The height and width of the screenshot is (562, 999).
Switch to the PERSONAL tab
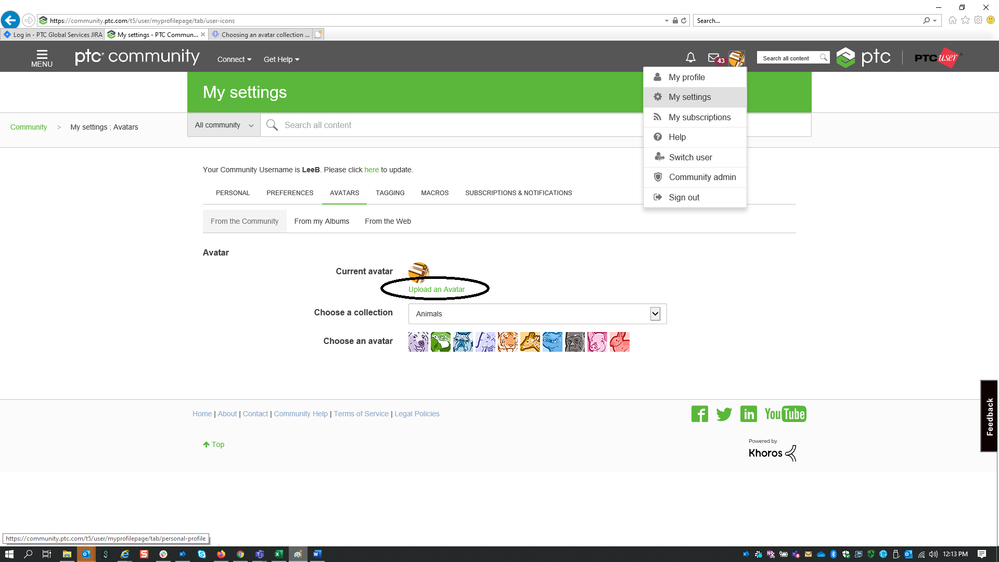click(233, 193)
